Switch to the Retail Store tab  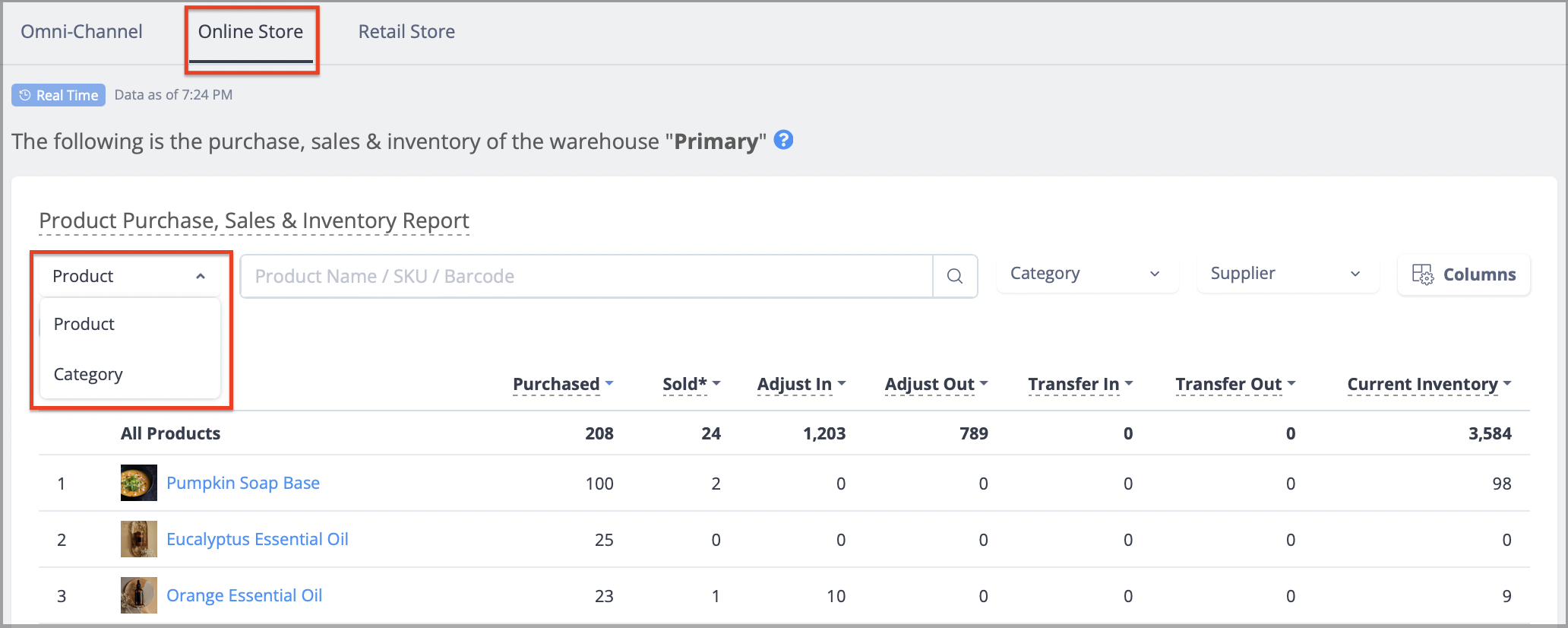406,31
